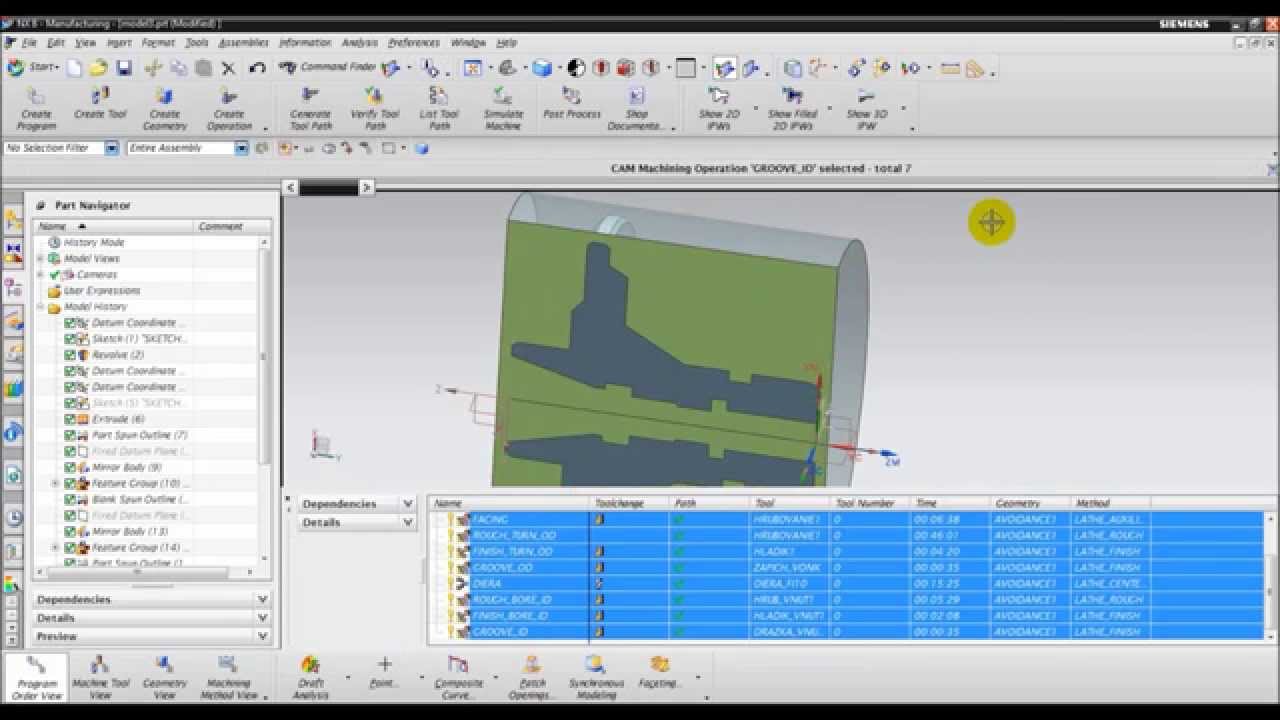Expand Feature Group (10) node

pos(55,483)
